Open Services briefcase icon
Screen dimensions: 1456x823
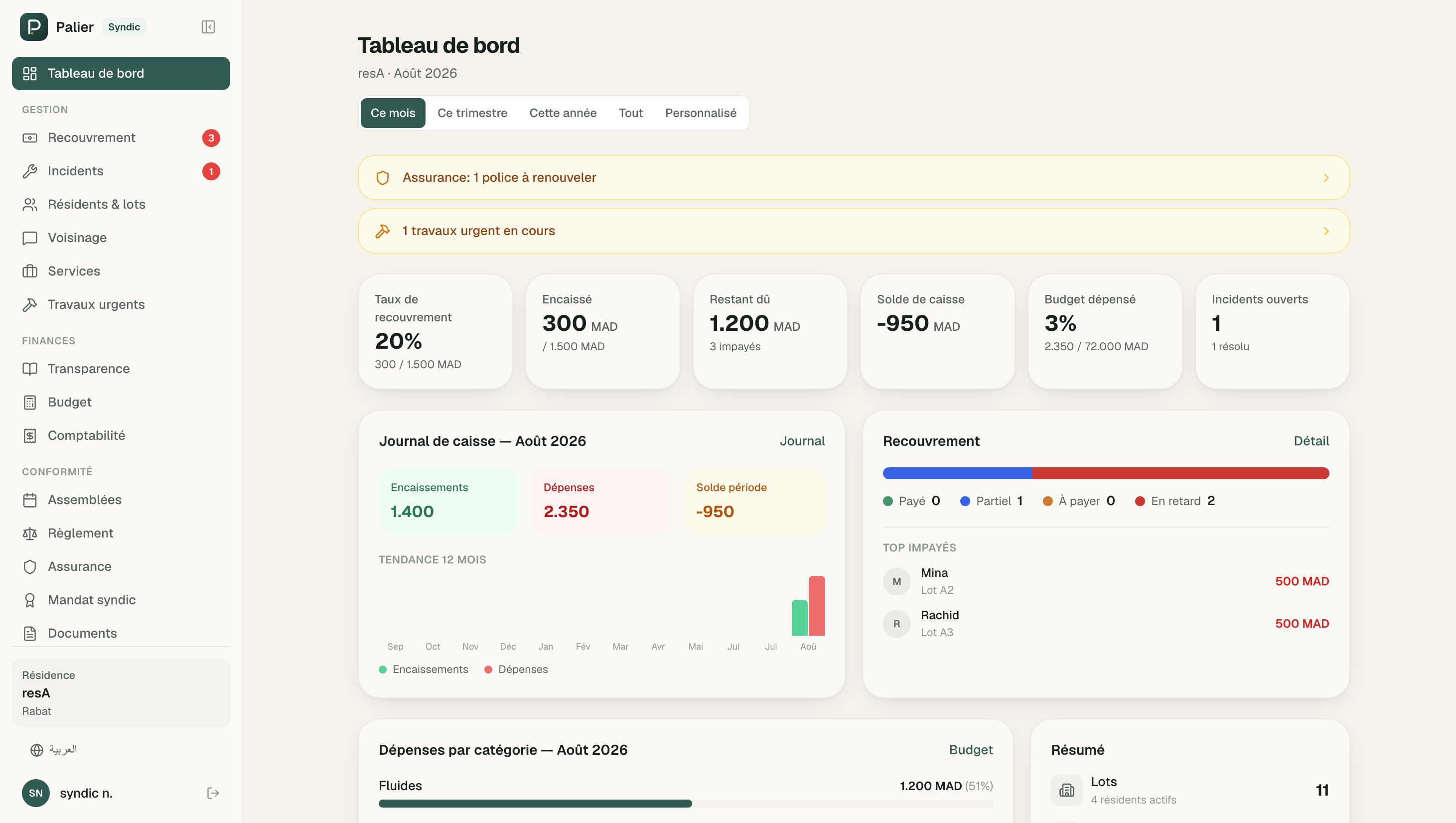coord(30,272)
